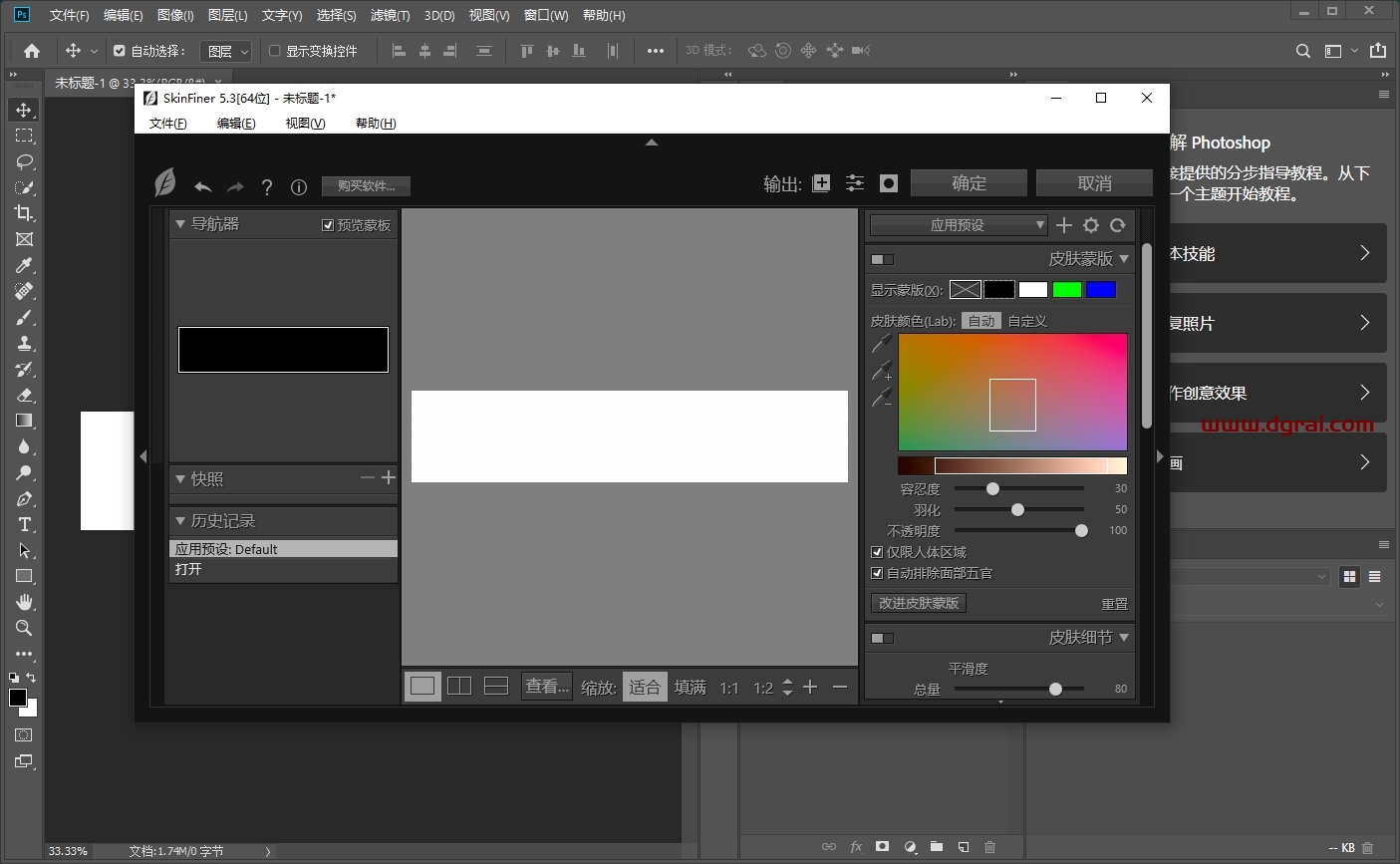Click the 确定 button
This screenshot has height=864, width=1400.
click(x=969, y=183)
